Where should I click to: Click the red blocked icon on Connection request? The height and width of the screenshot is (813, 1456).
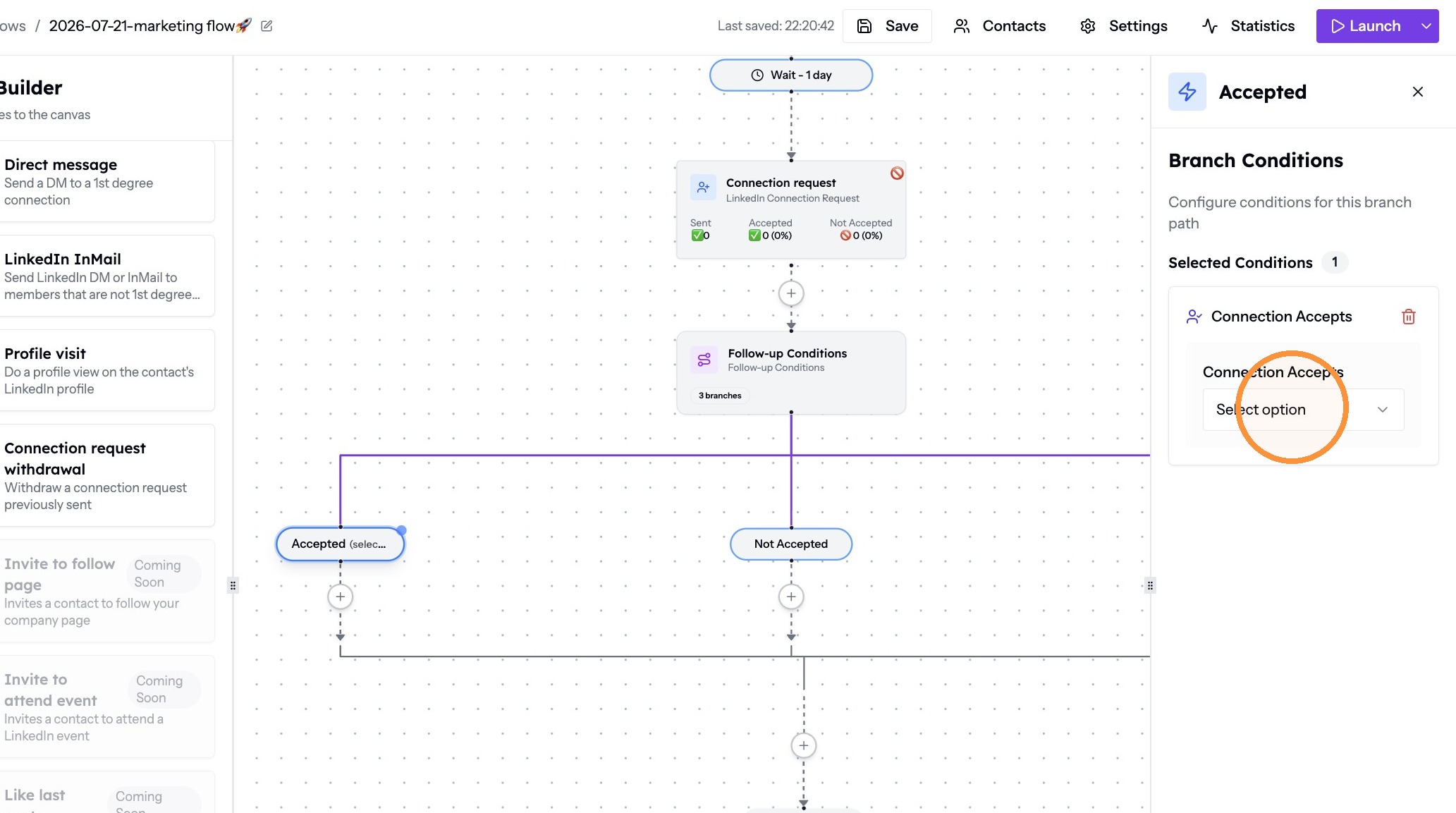click(x=897, y=173)
